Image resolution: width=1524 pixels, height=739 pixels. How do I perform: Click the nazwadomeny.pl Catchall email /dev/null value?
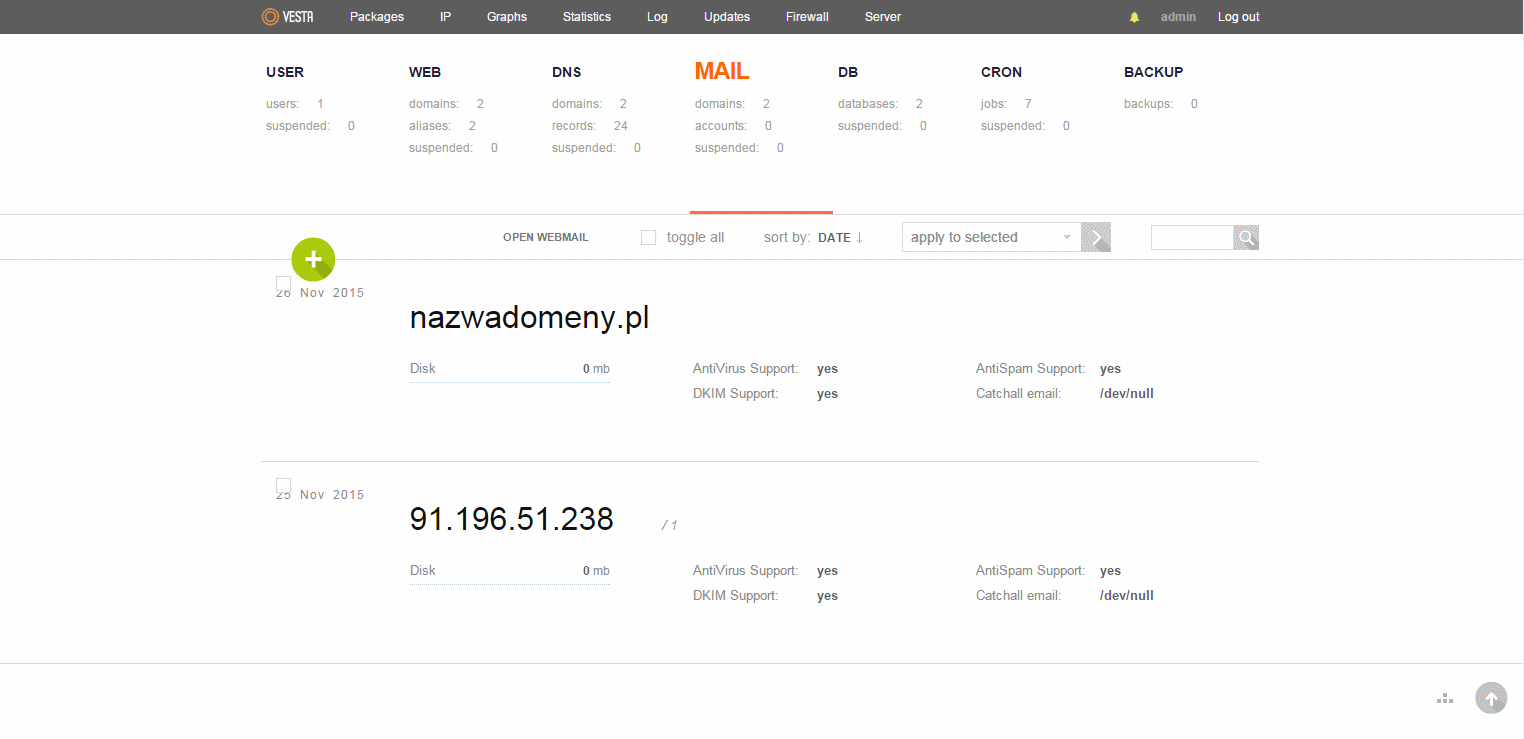(x=1127, y=394)
